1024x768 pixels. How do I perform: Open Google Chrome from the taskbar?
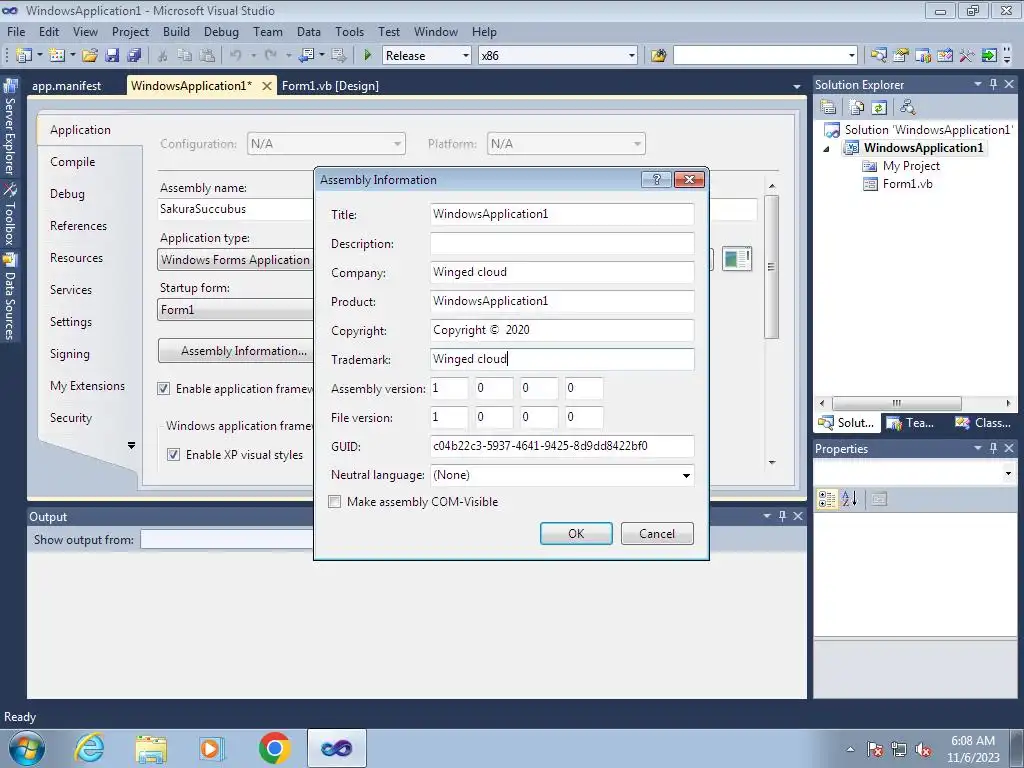coord(275,748)
